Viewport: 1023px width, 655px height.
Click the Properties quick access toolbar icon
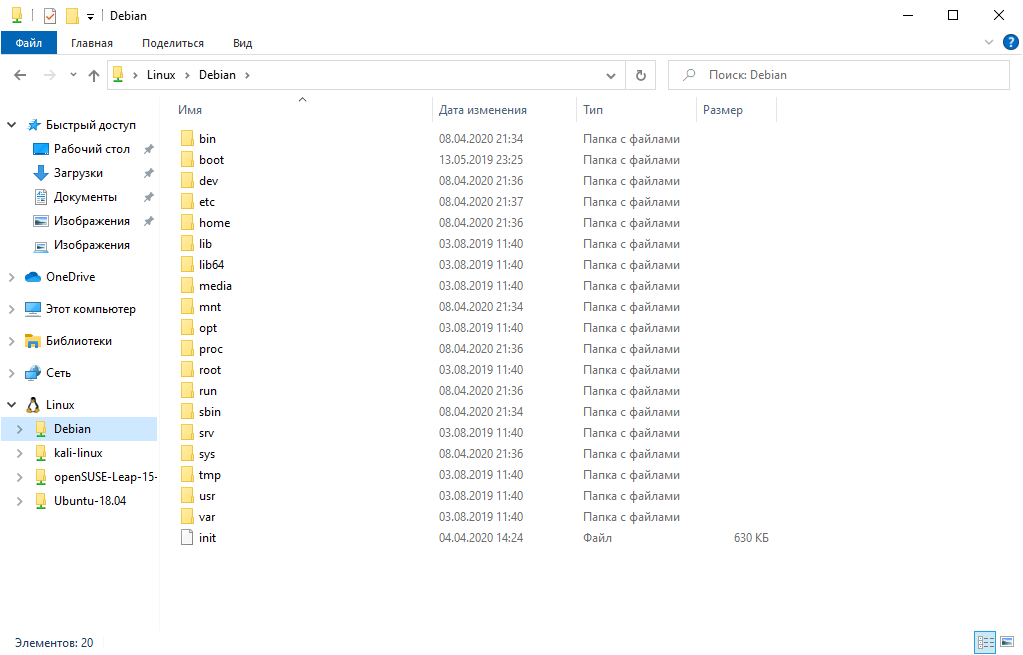[50, 16]
